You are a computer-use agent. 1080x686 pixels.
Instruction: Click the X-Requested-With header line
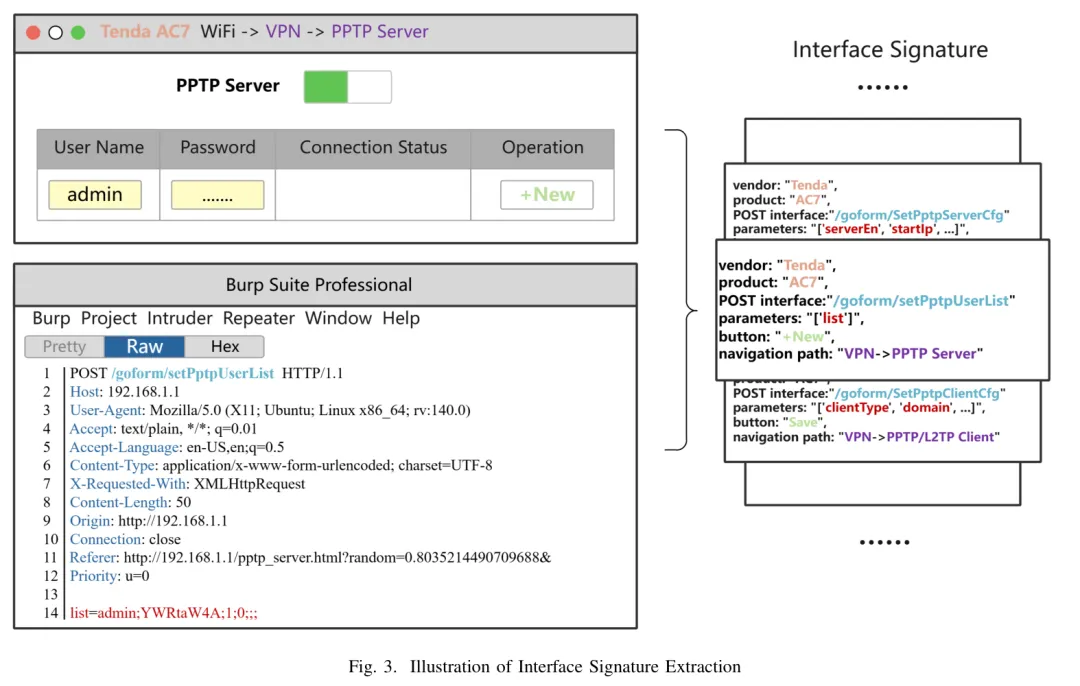click(187, 484)
